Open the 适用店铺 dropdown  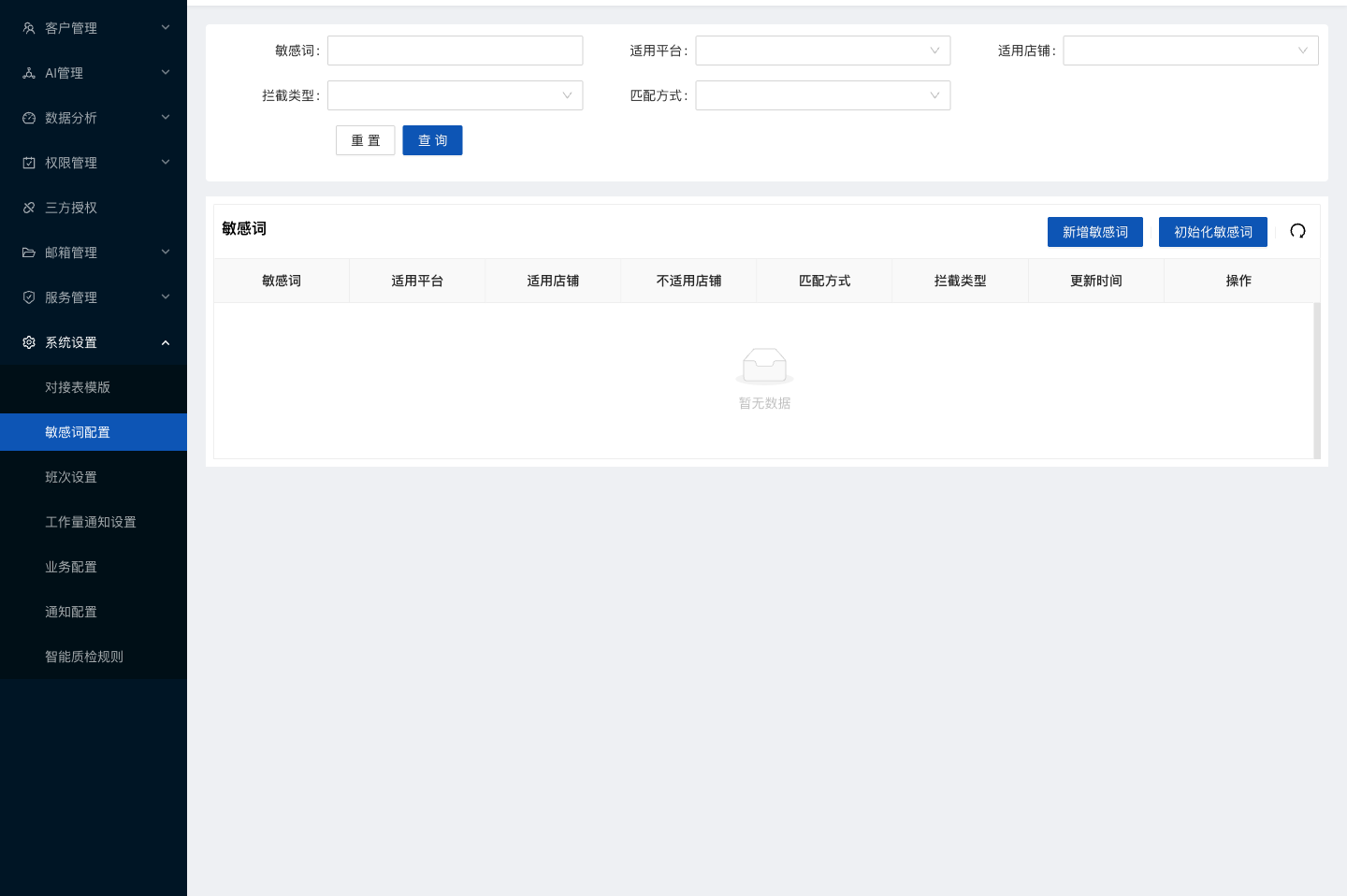pyautogui.click(x=1191, y=51)
